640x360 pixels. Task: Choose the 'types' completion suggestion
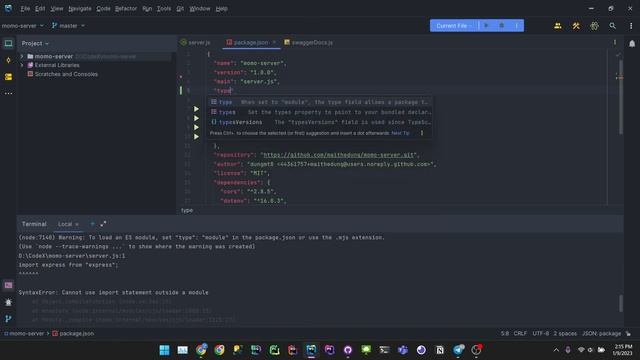[x=320, y=112]
